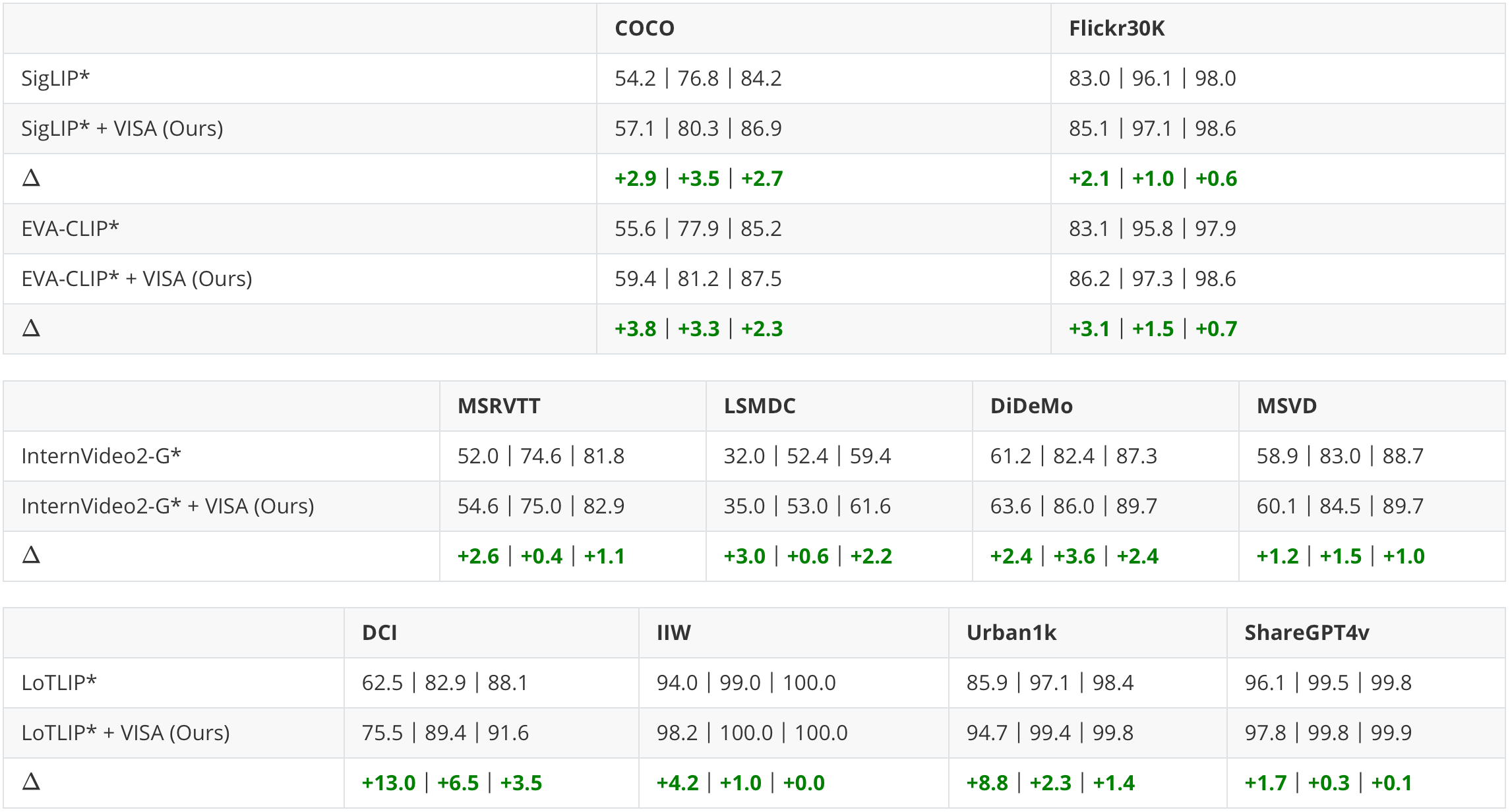
Task: Select the DiDeMo column header
Action: tap(1031, 406)
